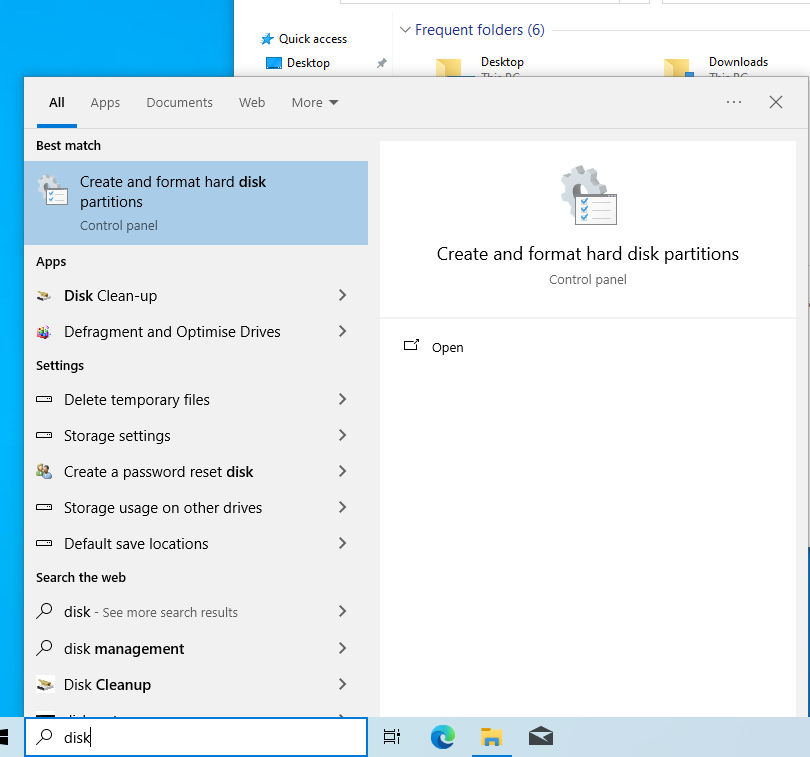Click the Storage settings drive icon
This screenshot has width=810, height=757.
(44, 436)
